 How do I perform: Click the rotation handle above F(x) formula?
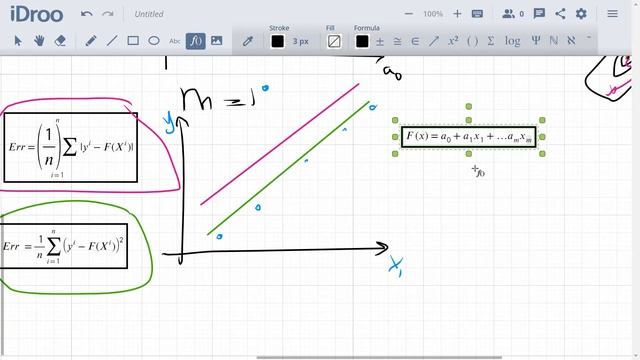point(469,107)
